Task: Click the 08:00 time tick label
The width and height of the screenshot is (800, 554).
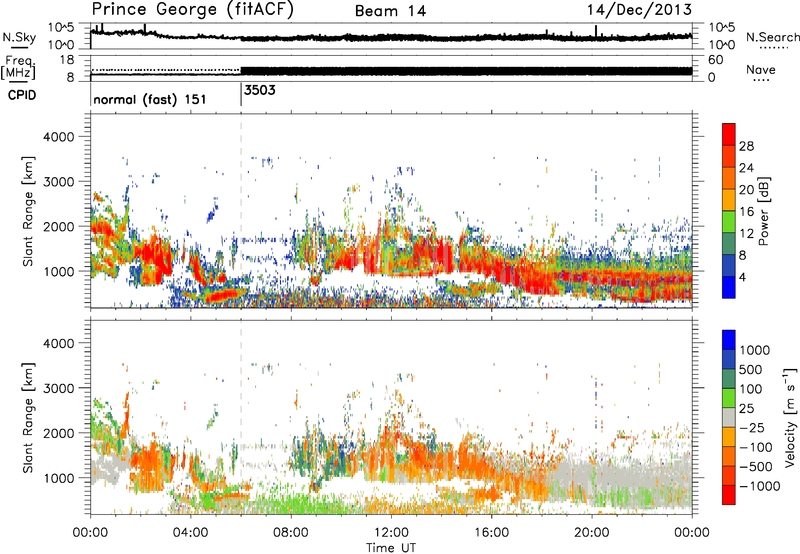Action: (291, 533)
